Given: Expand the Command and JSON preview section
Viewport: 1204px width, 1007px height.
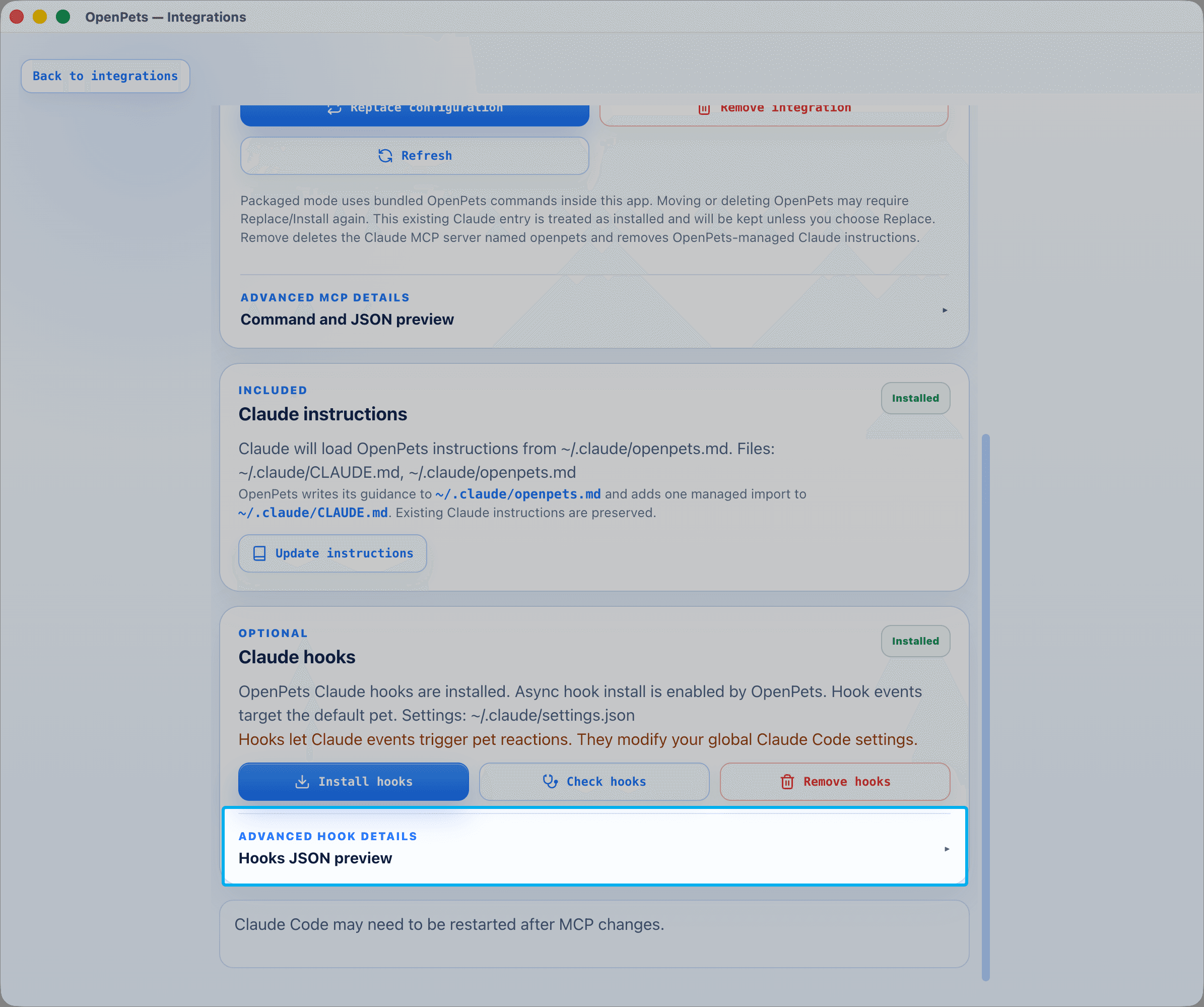Looking at the screenshot, I should pyautogui.click(x=594, y=309).
